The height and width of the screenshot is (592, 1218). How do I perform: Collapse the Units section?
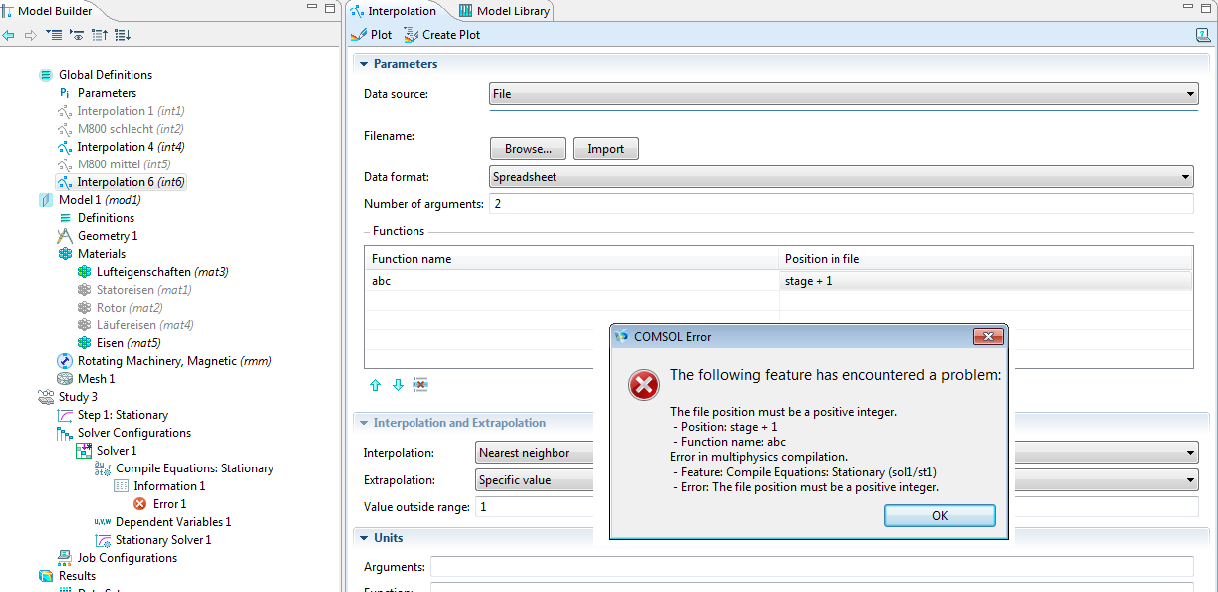364,538
